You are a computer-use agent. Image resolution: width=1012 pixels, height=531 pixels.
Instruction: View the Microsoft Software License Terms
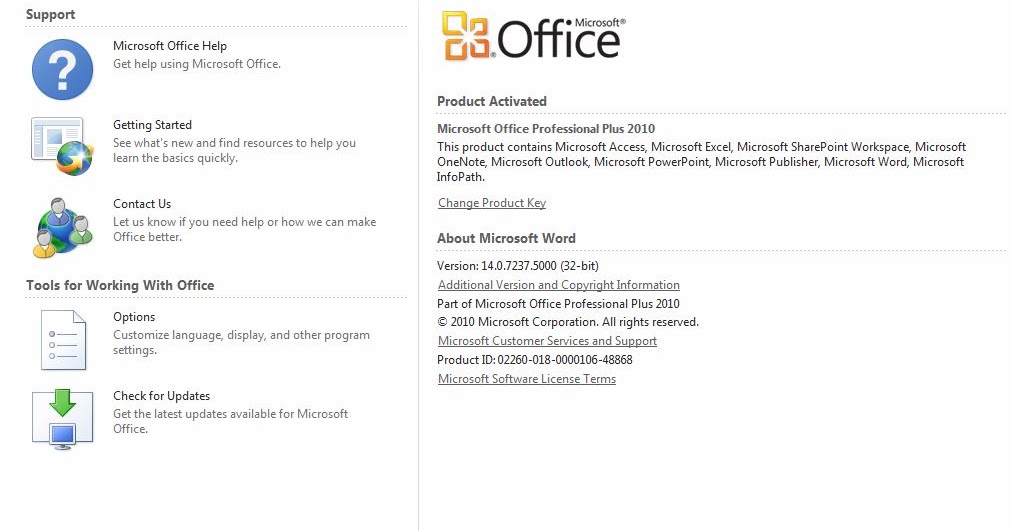(527, 379)
